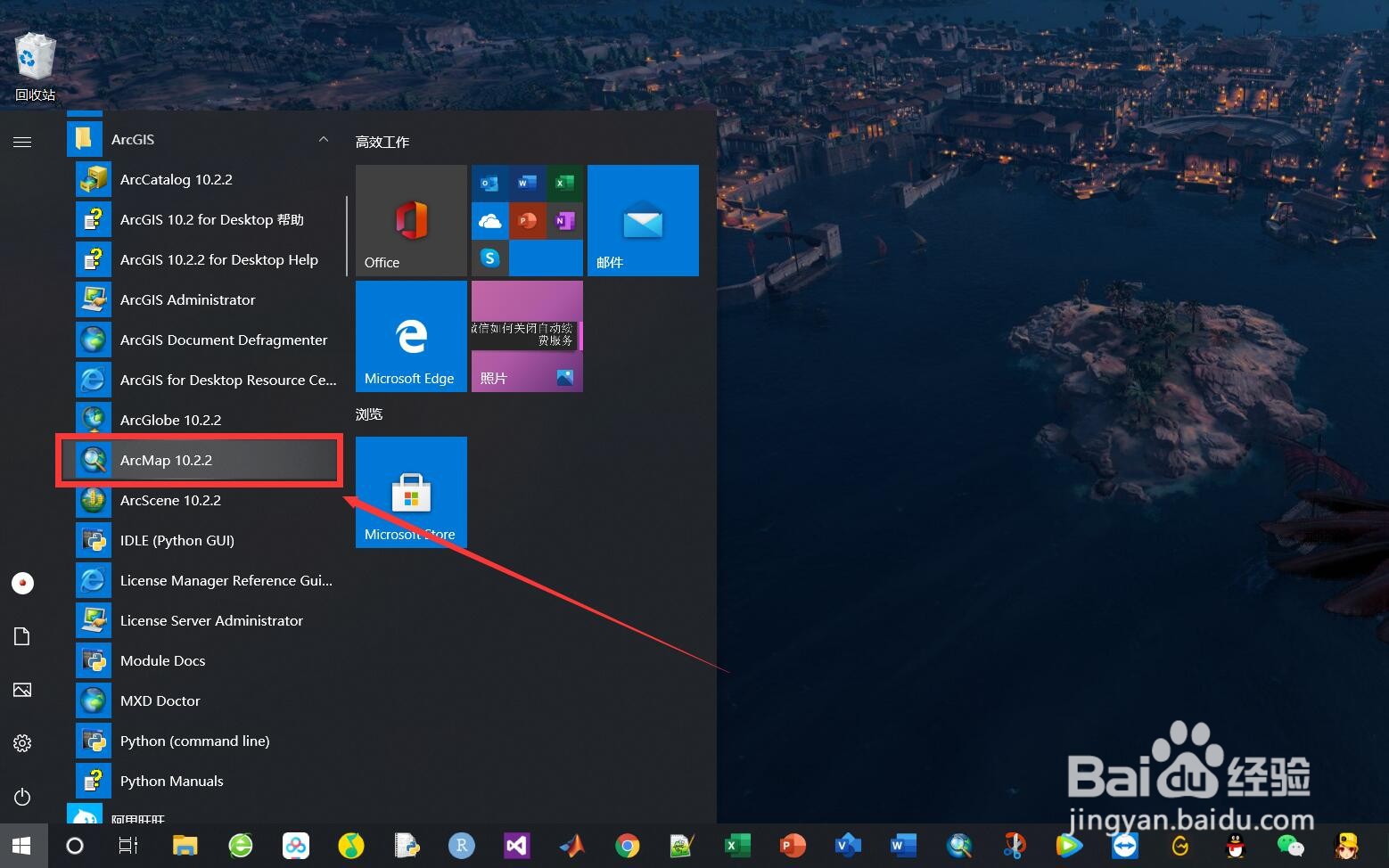The width and height of the screenshot is (1389, 868).
Task: Open Python (command line)
Action: [x=204, y=741]
